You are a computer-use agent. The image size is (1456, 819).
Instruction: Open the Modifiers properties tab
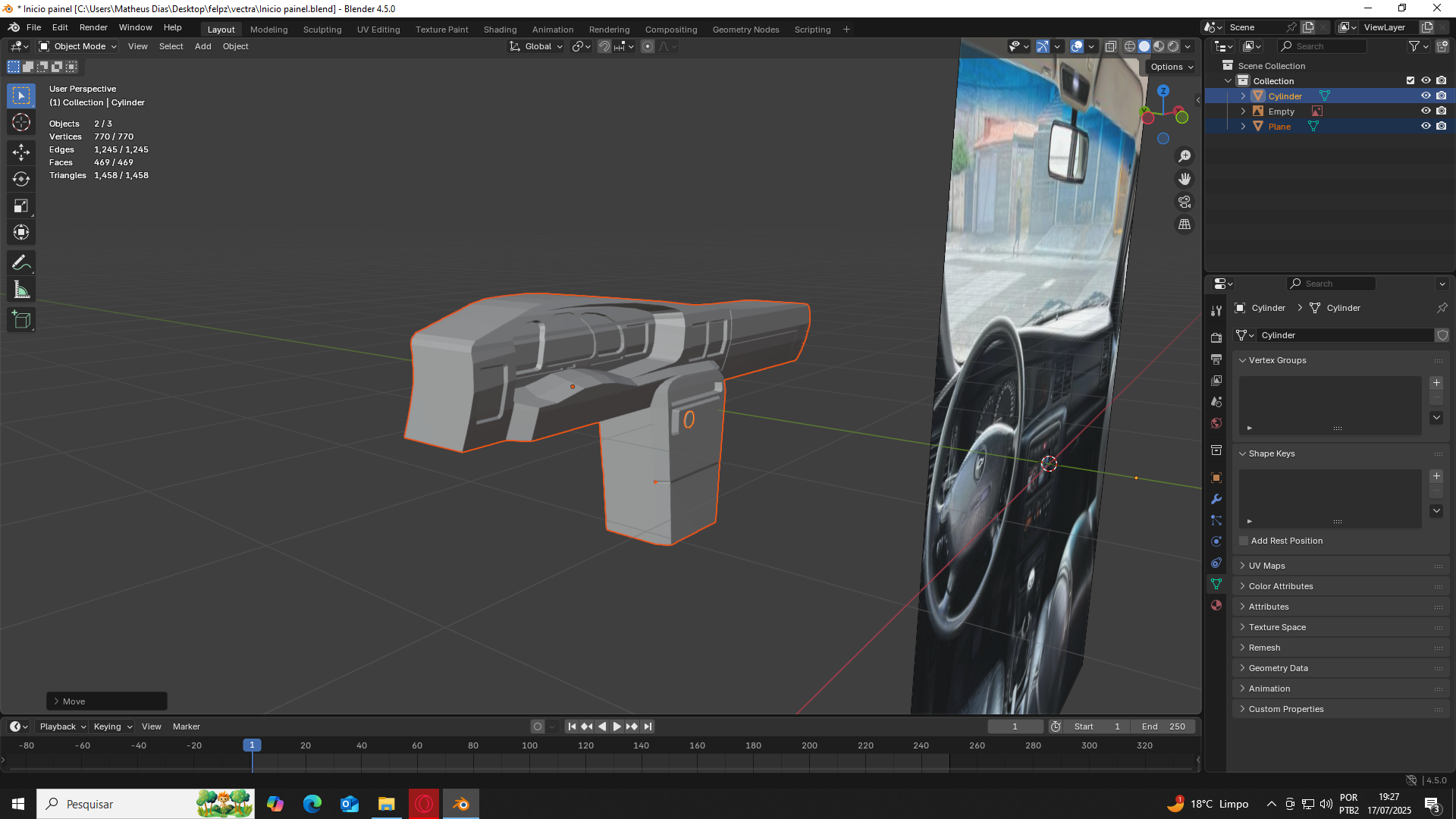[x=1216, y=499]
